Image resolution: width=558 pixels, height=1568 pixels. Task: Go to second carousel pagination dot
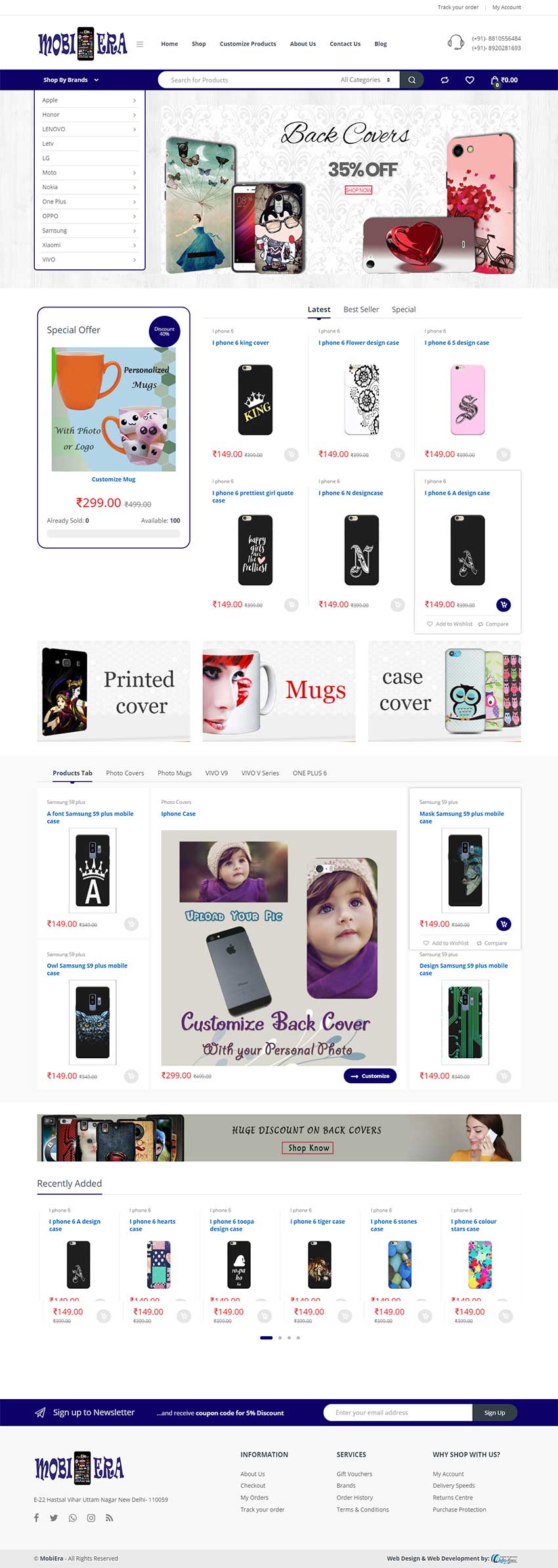coord(280,1337)
